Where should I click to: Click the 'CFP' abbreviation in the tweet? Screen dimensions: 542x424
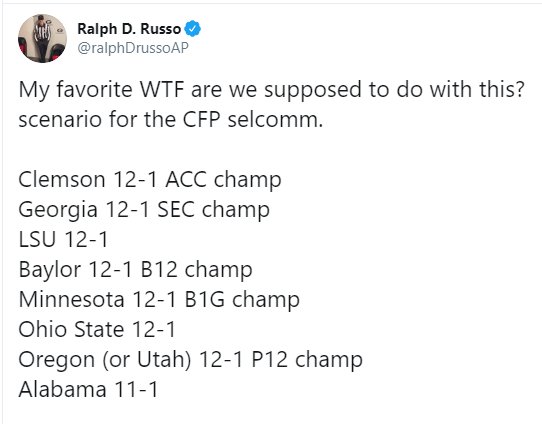point(202,120)
